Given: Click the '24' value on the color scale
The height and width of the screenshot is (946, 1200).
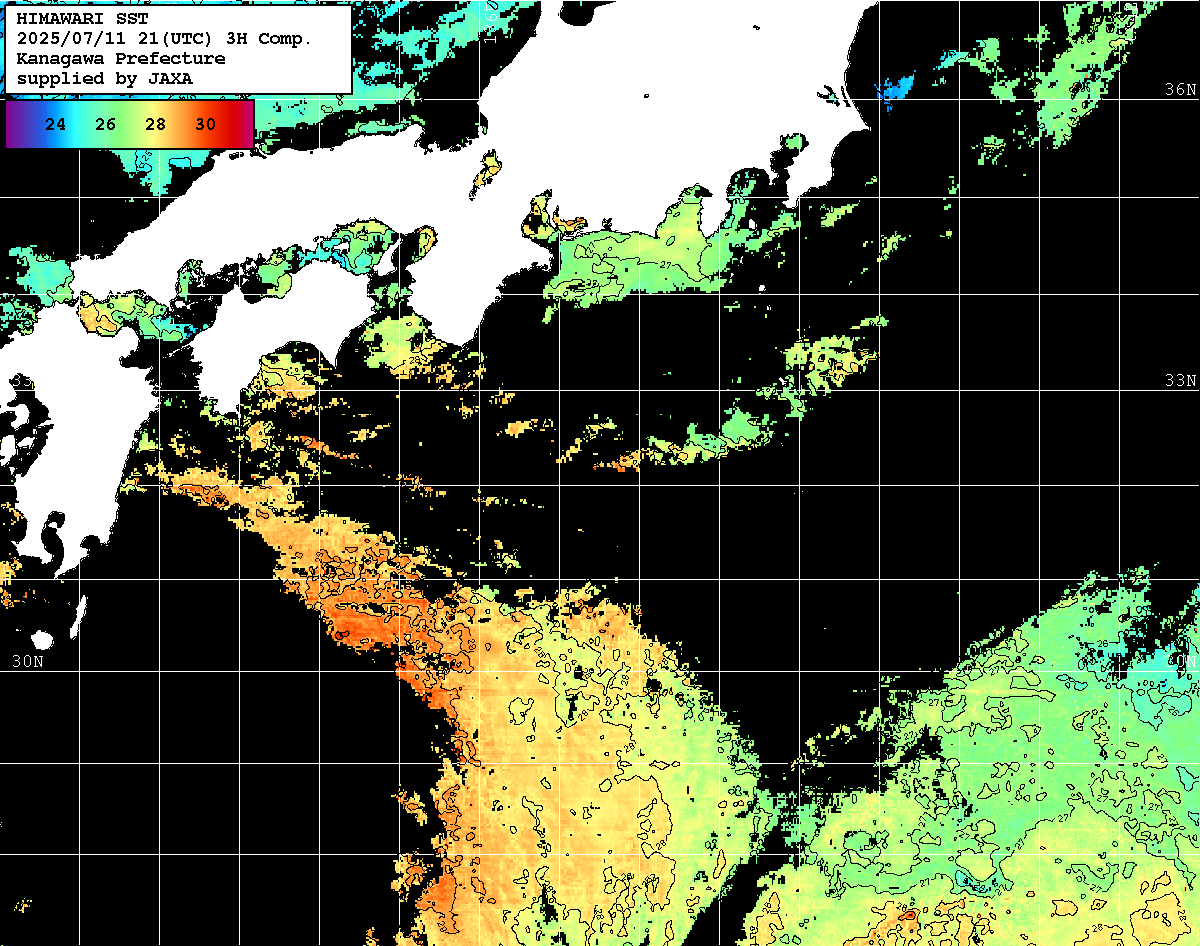Looking at the screenshot, I should pos(56,125).
